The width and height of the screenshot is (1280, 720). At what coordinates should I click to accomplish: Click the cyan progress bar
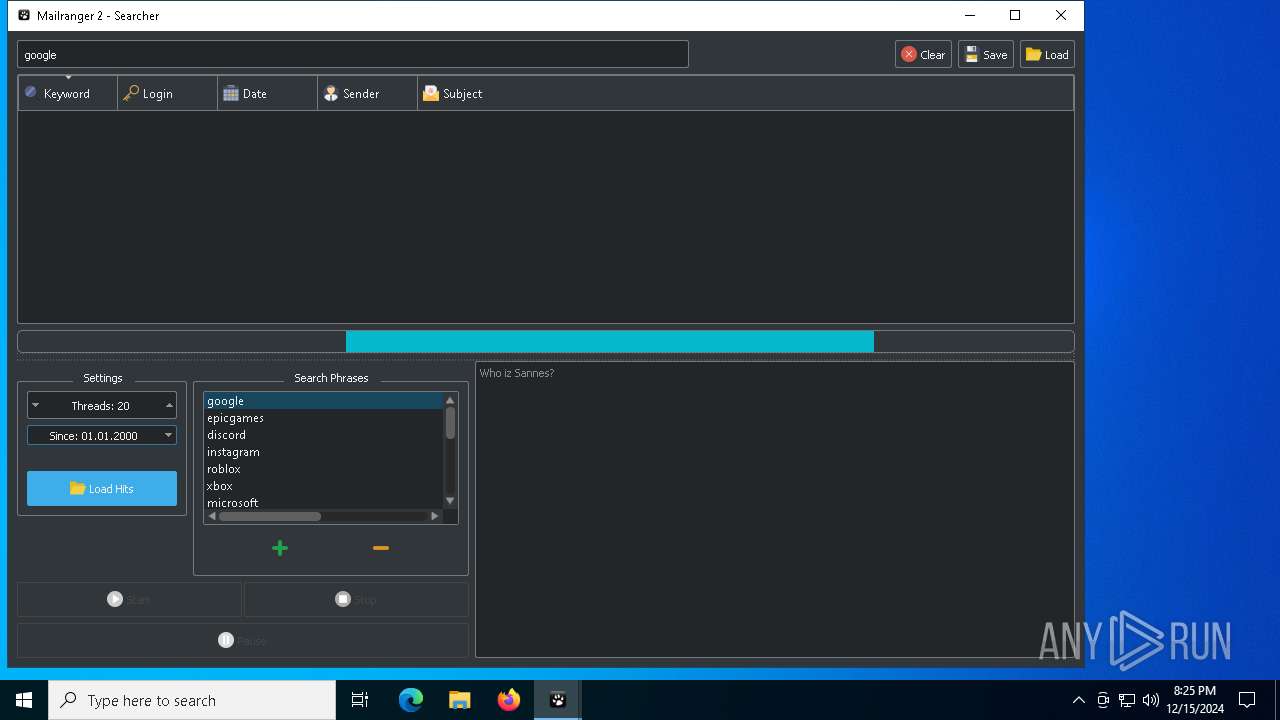pos(610,342)
